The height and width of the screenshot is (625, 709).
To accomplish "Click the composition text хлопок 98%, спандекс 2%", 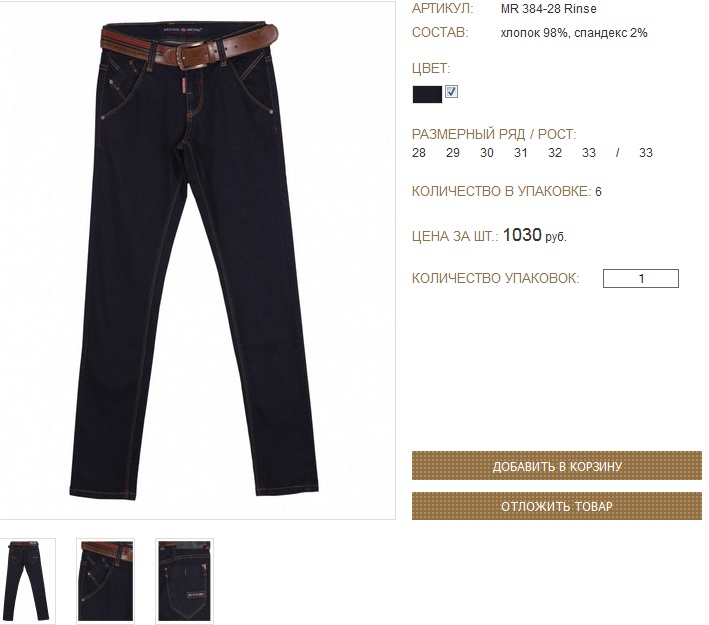I will (574, 33).
